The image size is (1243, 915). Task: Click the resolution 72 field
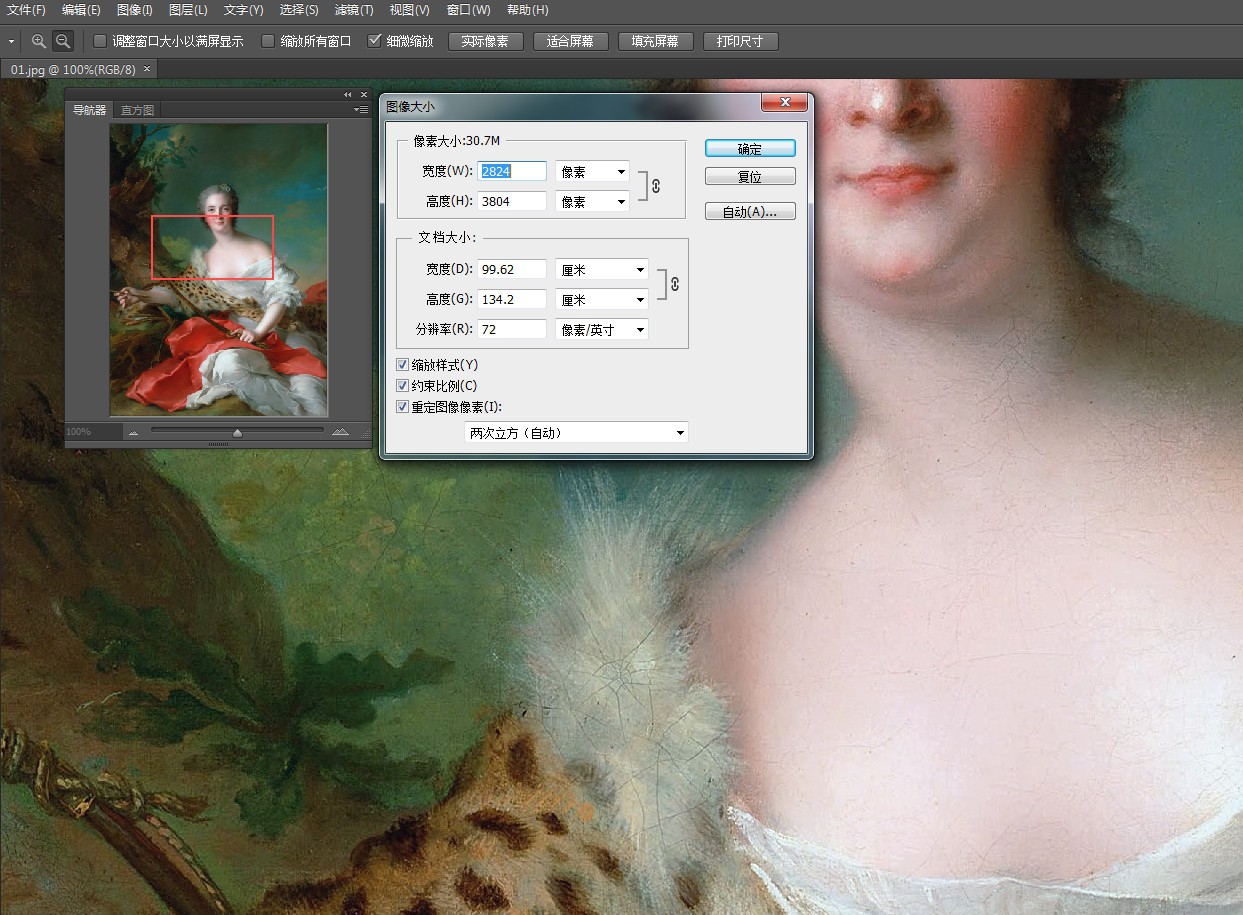(x=512, y=330)
